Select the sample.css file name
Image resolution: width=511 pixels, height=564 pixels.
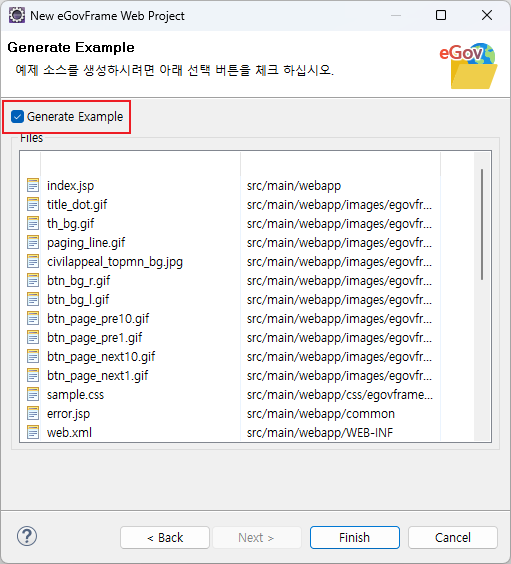[x=76, y=395]
